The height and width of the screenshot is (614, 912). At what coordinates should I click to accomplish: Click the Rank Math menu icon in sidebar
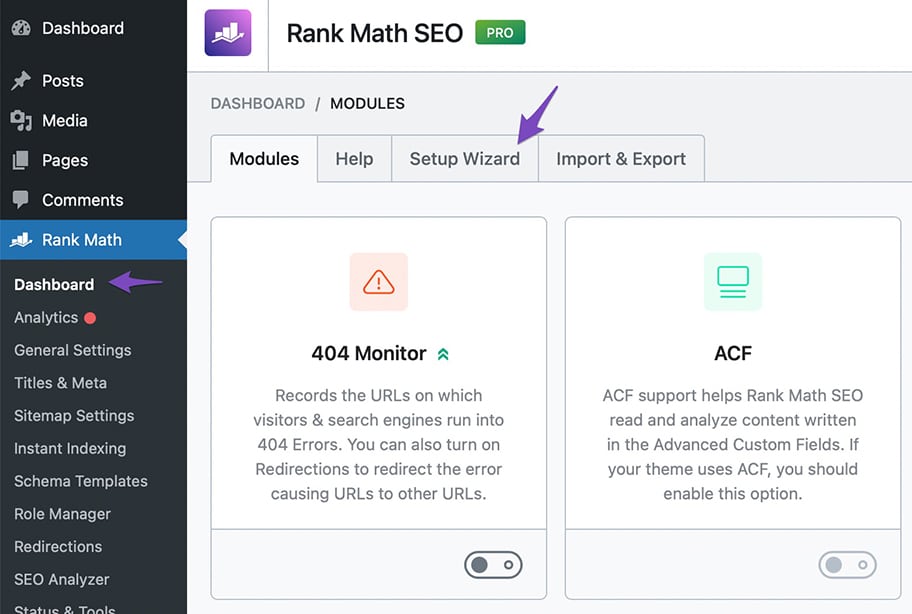click(21, 240)
